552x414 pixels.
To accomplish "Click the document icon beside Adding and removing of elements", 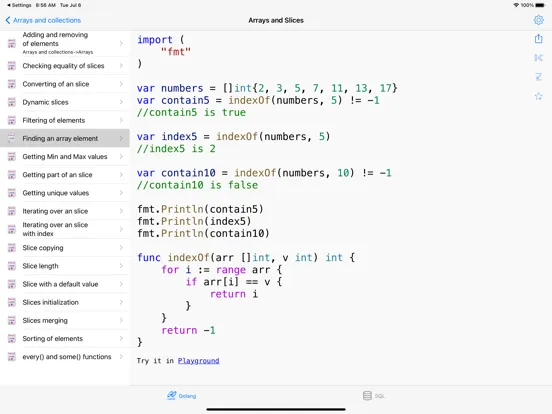I will click(12, 43).
